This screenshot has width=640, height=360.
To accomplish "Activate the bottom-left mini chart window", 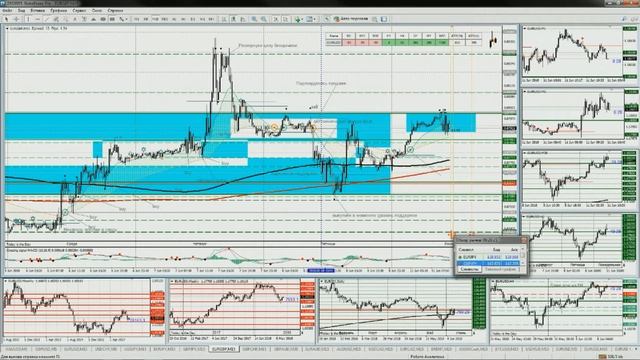I will pos(84,311).
